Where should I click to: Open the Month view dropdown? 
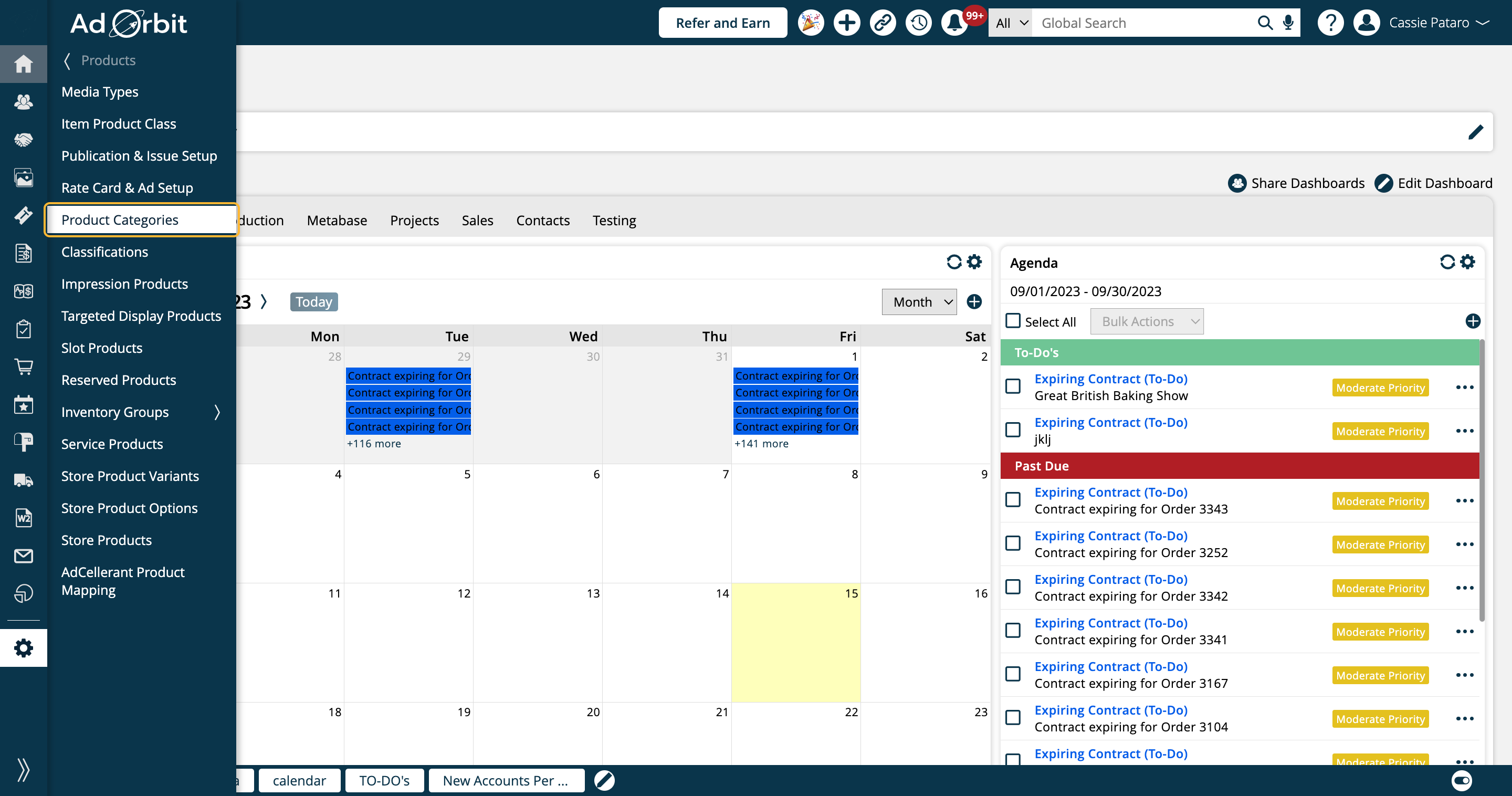(x=919, y=302)
